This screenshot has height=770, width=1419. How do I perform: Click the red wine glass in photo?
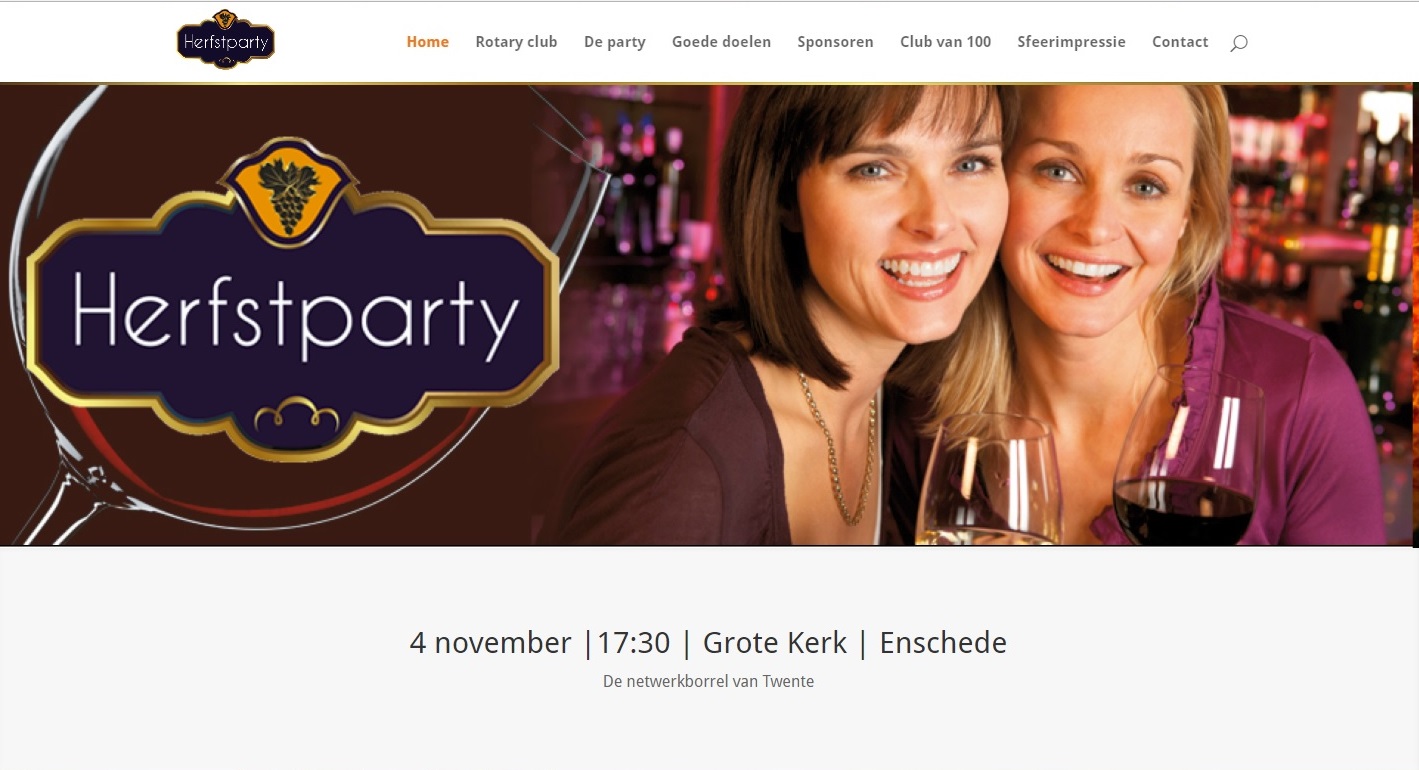(x=1187, y=455)
